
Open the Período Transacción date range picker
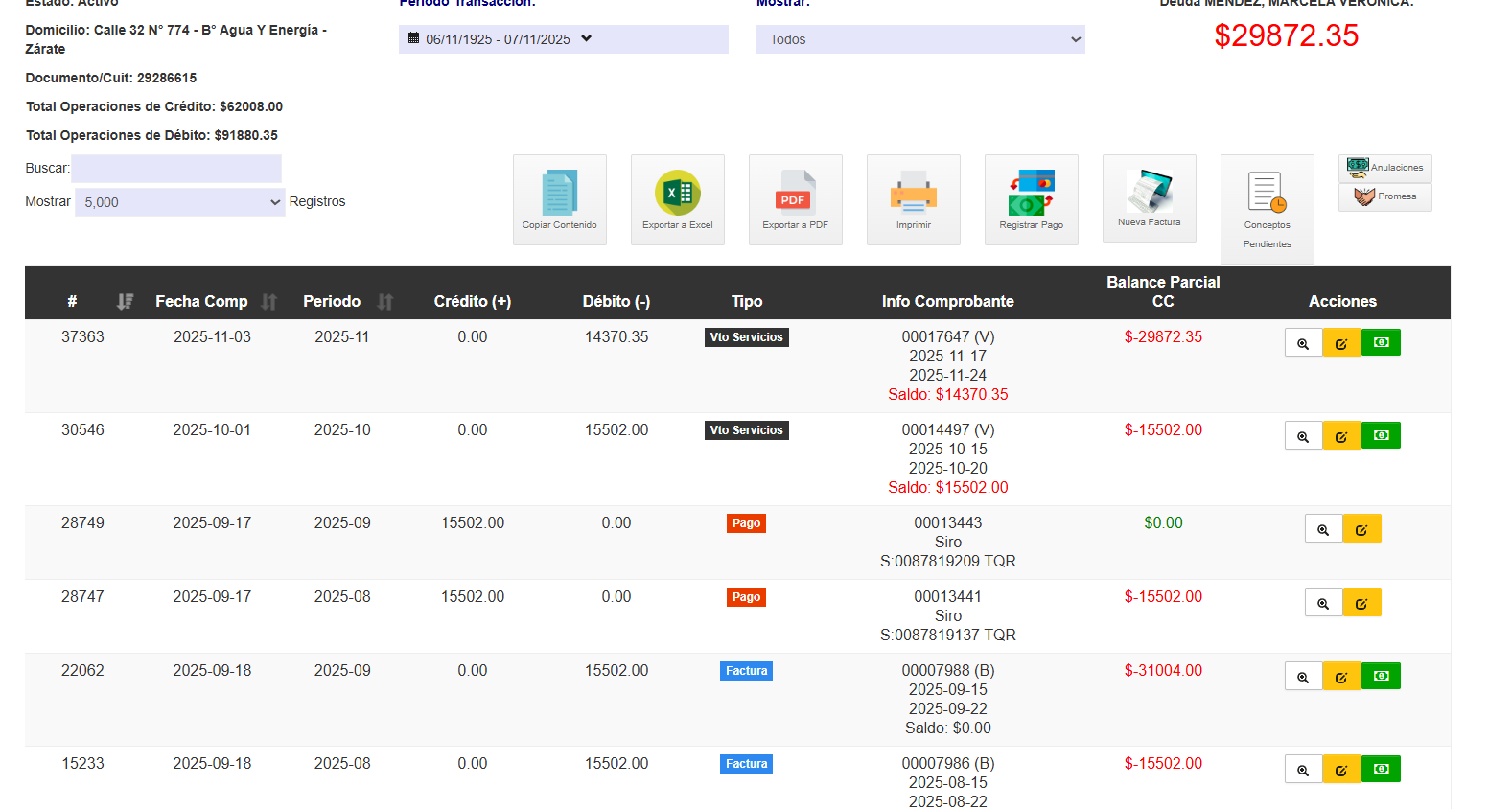[563, 39]
